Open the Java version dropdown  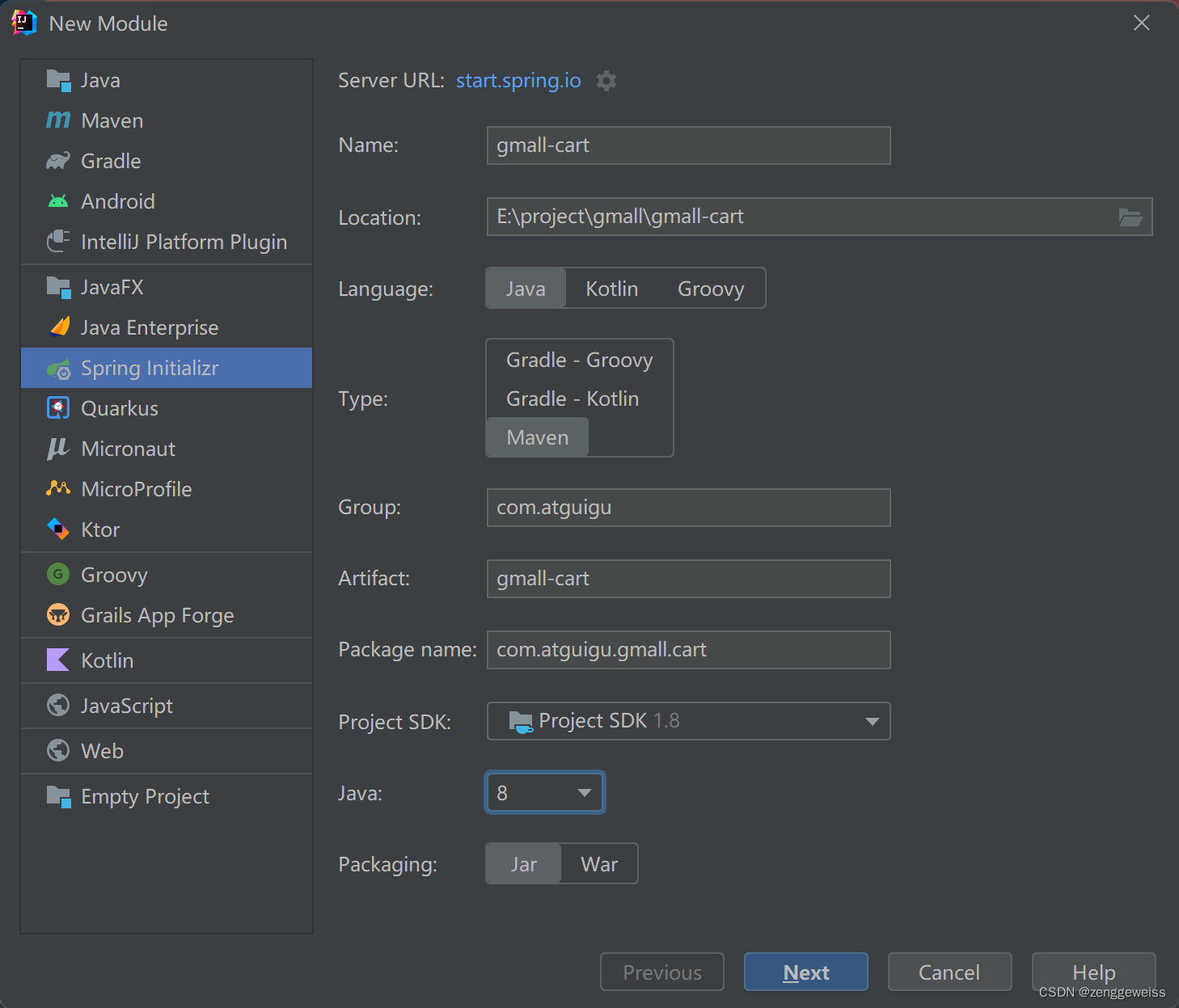click(545, 793)
